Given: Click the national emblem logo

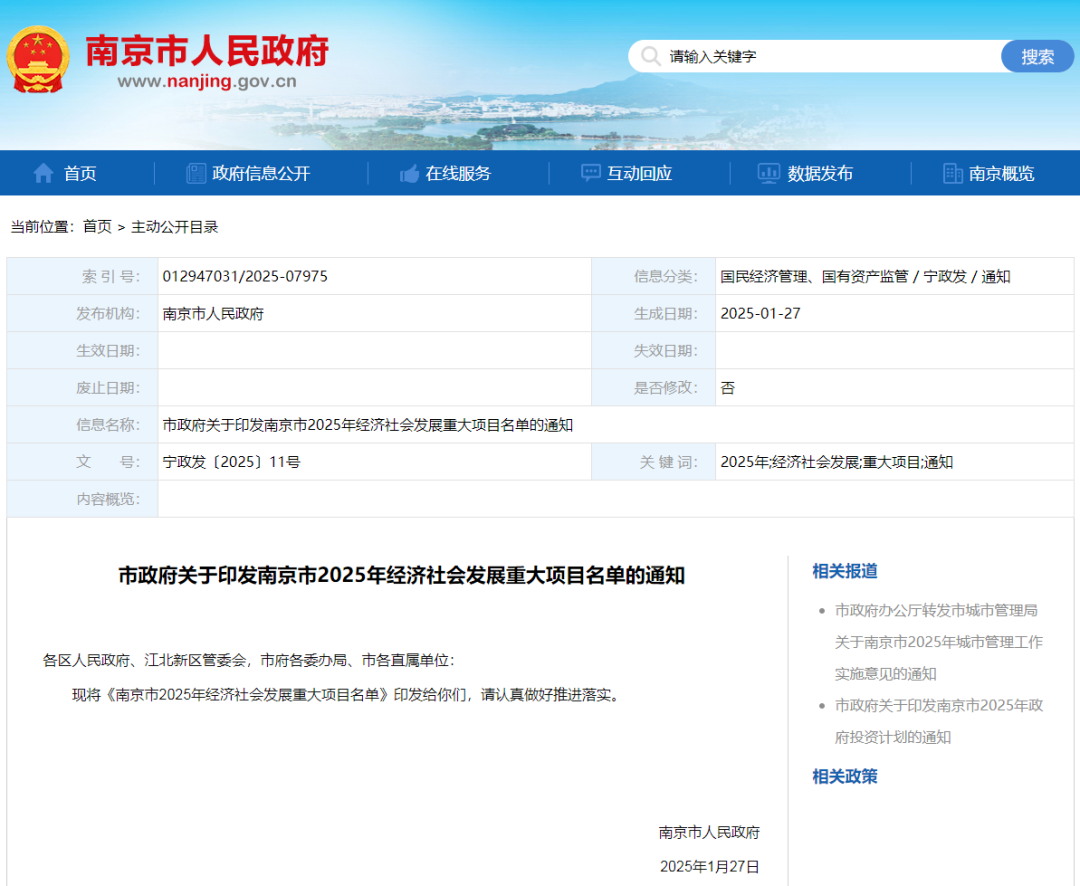Looking at the screenshot, I should pyautogui.click(x=39, y=59).
